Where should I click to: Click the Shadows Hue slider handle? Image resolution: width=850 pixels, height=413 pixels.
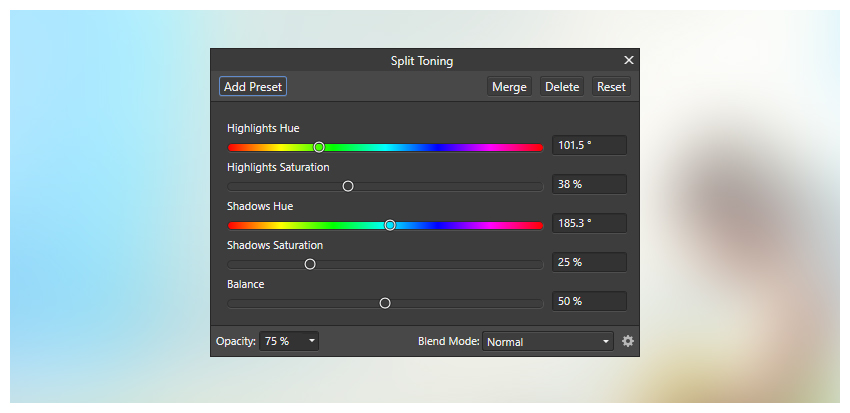coord(390,225)
